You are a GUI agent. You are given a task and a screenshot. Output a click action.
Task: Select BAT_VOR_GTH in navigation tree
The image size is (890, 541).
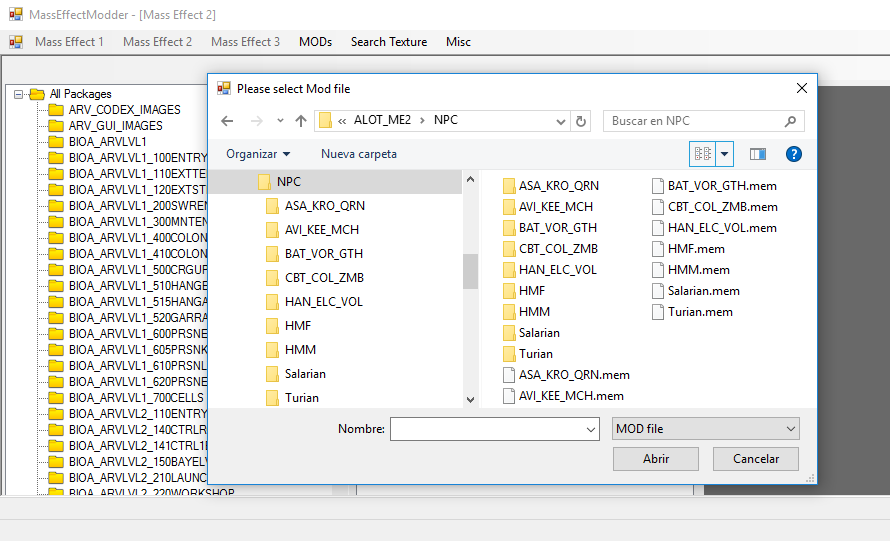(x=314, y=253)
